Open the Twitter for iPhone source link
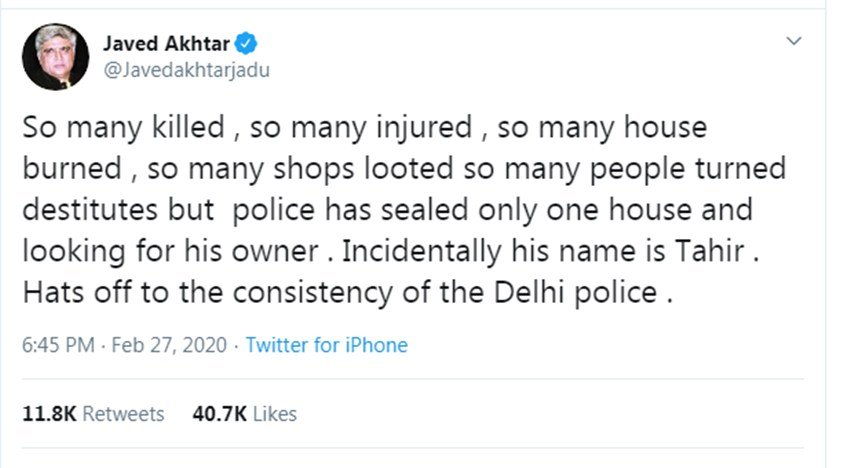The height and width of the screenshot is (468, 850). [x=326, y=345]
